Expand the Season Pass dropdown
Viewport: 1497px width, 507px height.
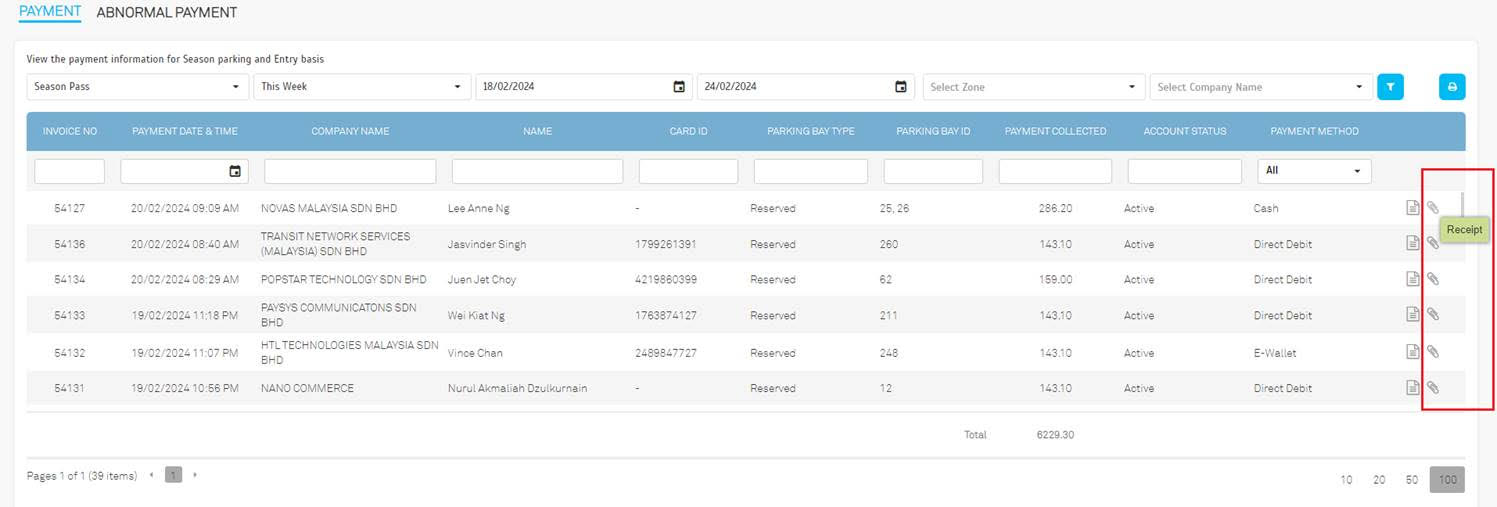(x=137, y=87)
